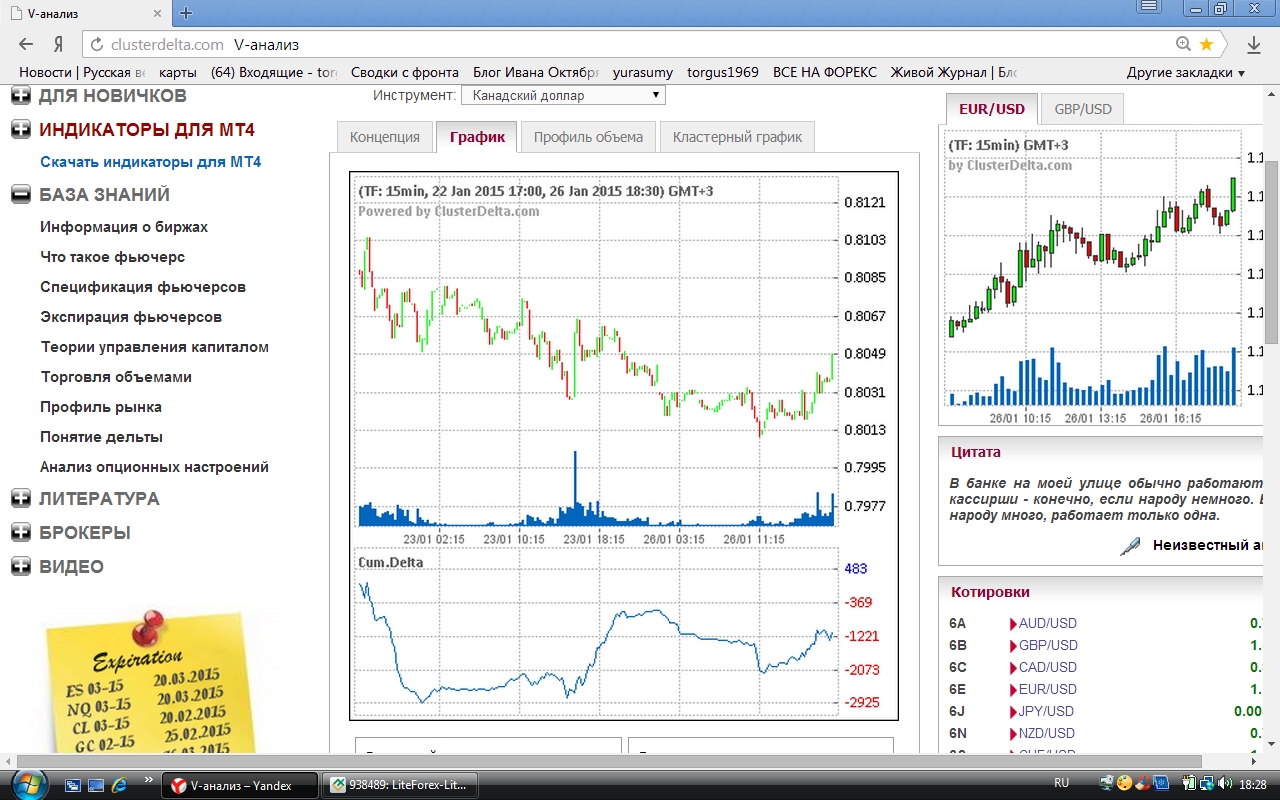Open the Windows Start menu orb
The width and height of the screenshot is (1280, 800).
click(x=25, y=784)
